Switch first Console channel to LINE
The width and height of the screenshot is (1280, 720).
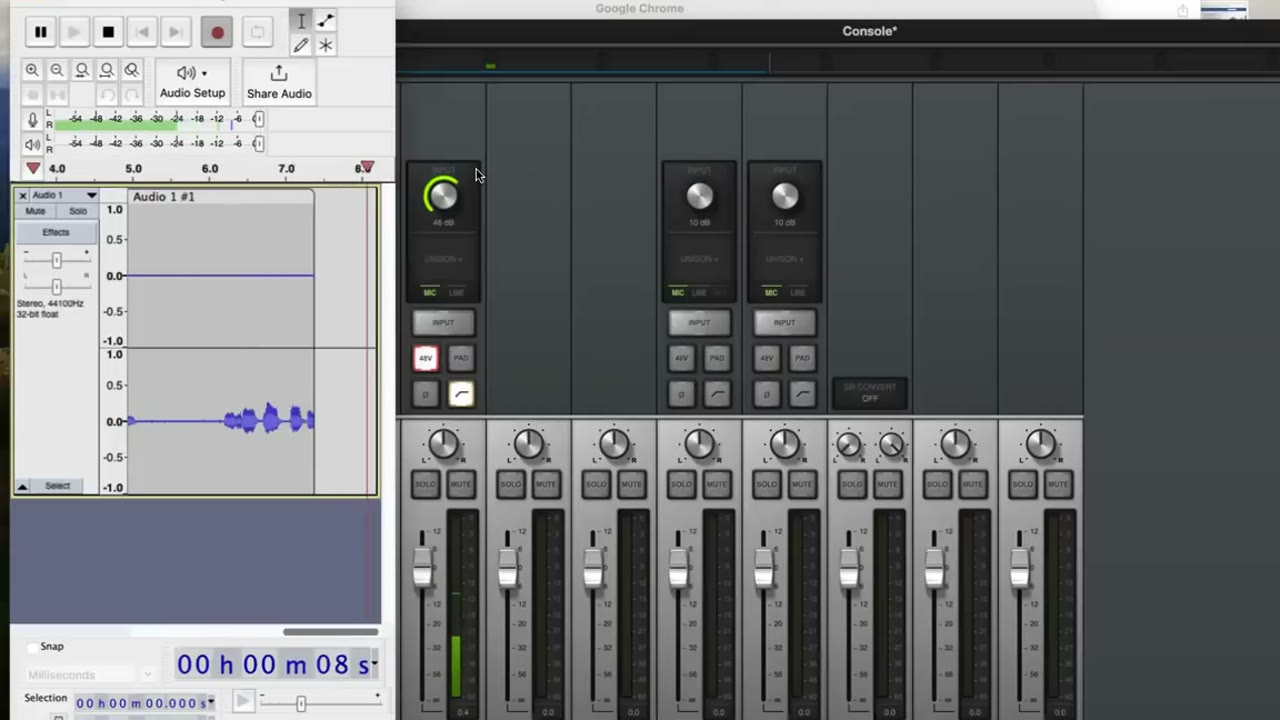click(x=456, y=293)
